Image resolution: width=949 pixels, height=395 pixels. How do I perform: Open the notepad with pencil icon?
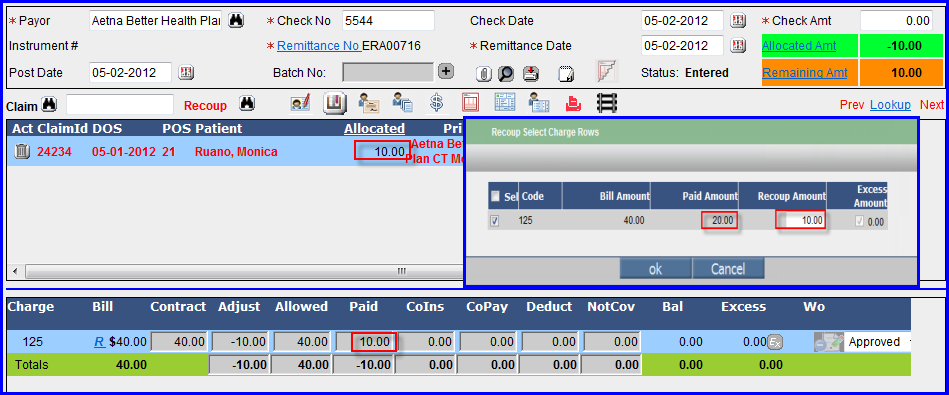click(x=566, y=74)
